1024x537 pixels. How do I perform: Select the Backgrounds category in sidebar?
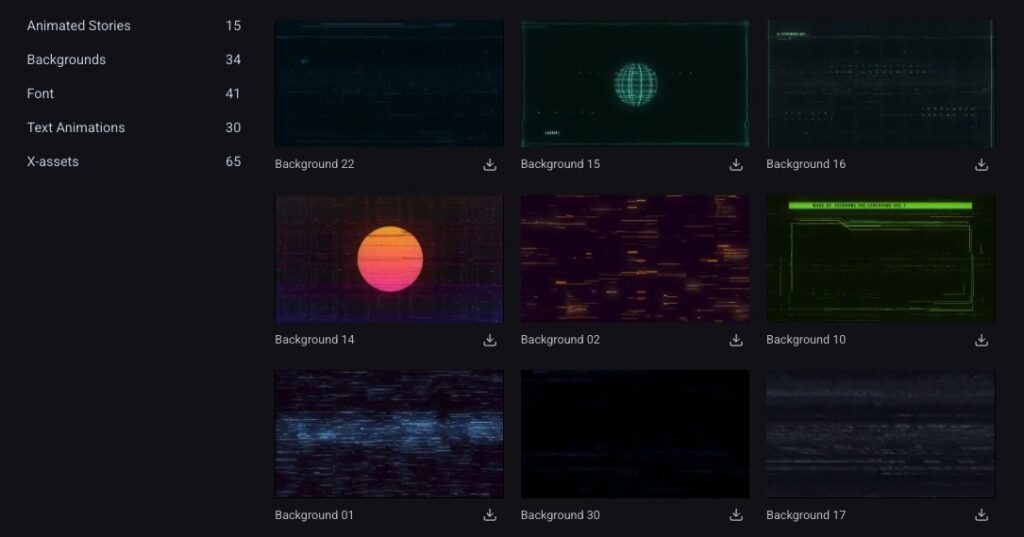click(66, 60)
